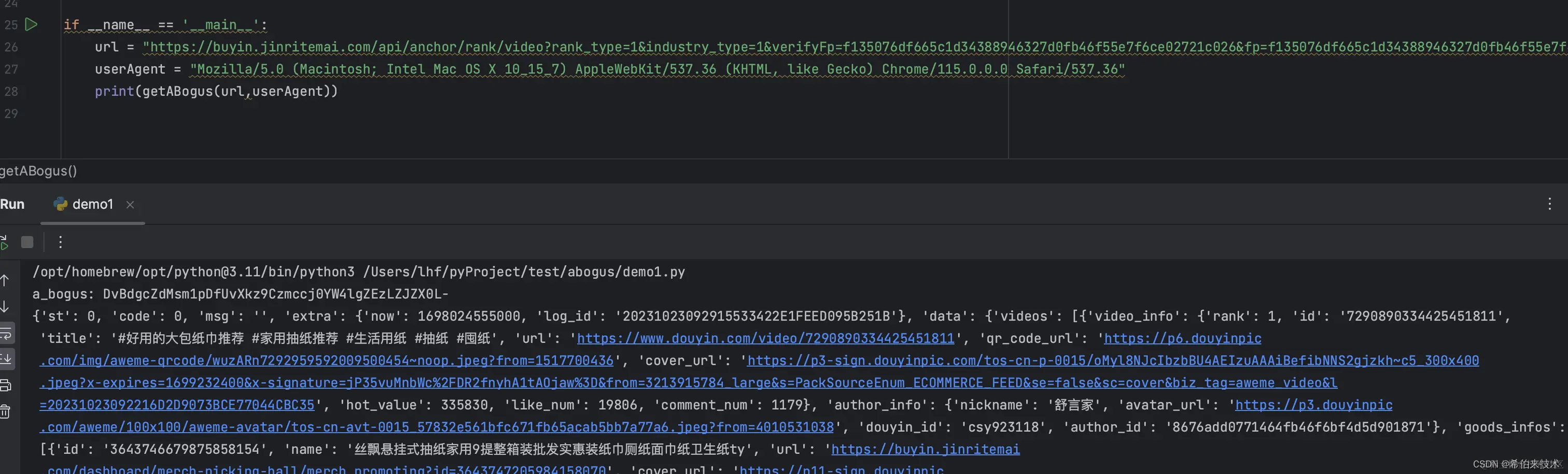Image resolution: width=1568 pixels, height=474 pixels.
Task: Open run toolbar more actions menu
Action: point(60,242)
